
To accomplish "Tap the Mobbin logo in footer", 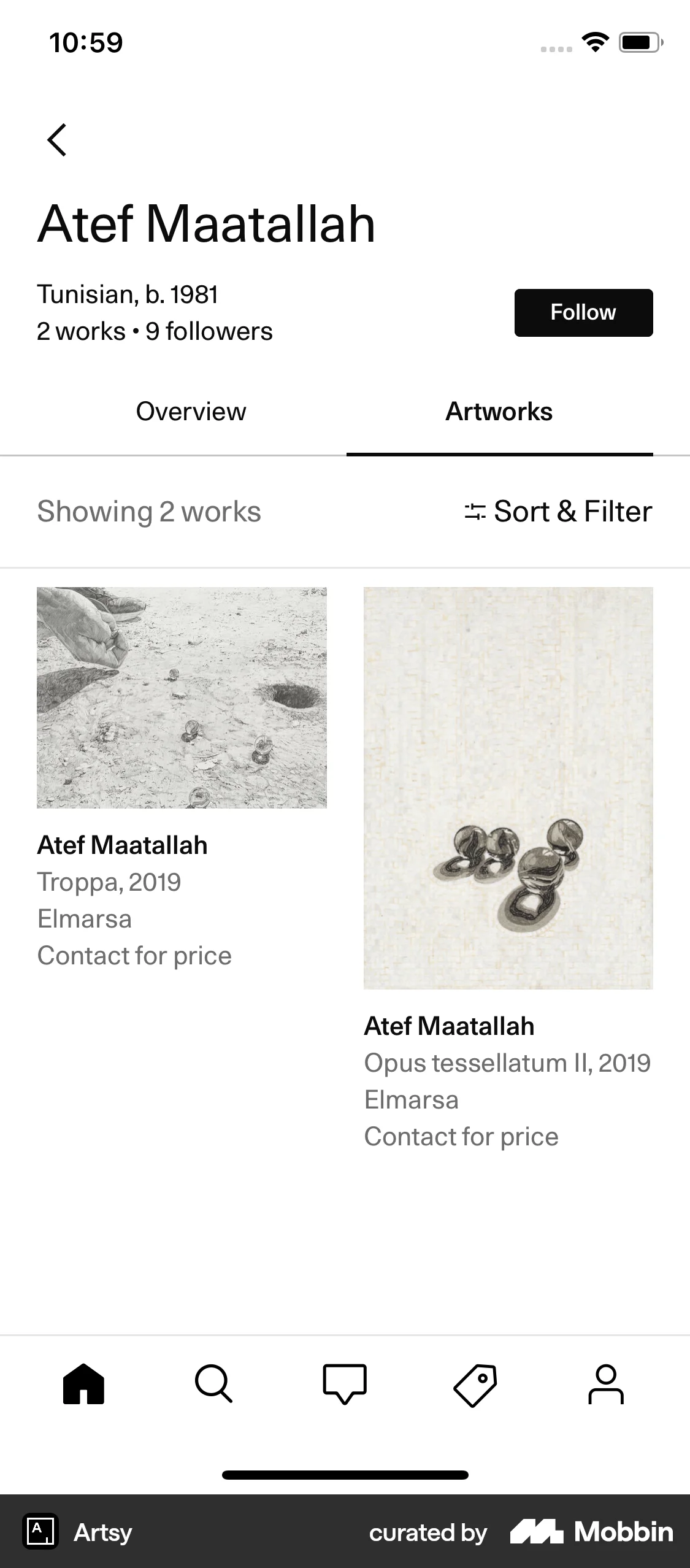I will pos(592,1532).
